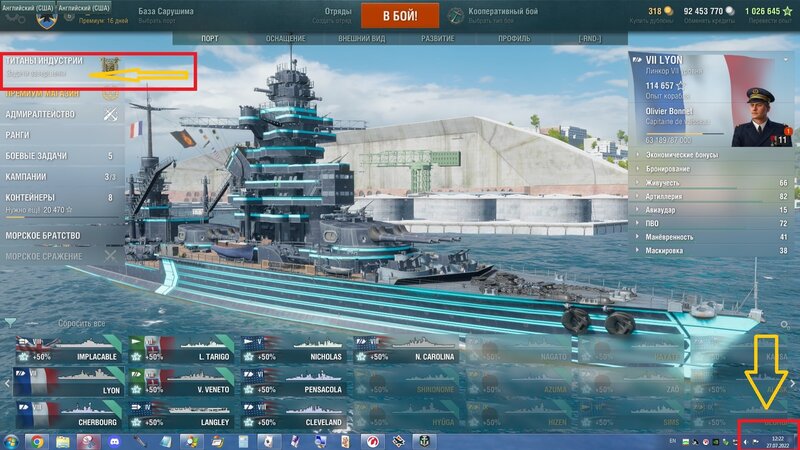The height and width of the screenshot is (450, 800).
Task: Open Windows Explorer folder in taskbar
Action: click(63, 442)
